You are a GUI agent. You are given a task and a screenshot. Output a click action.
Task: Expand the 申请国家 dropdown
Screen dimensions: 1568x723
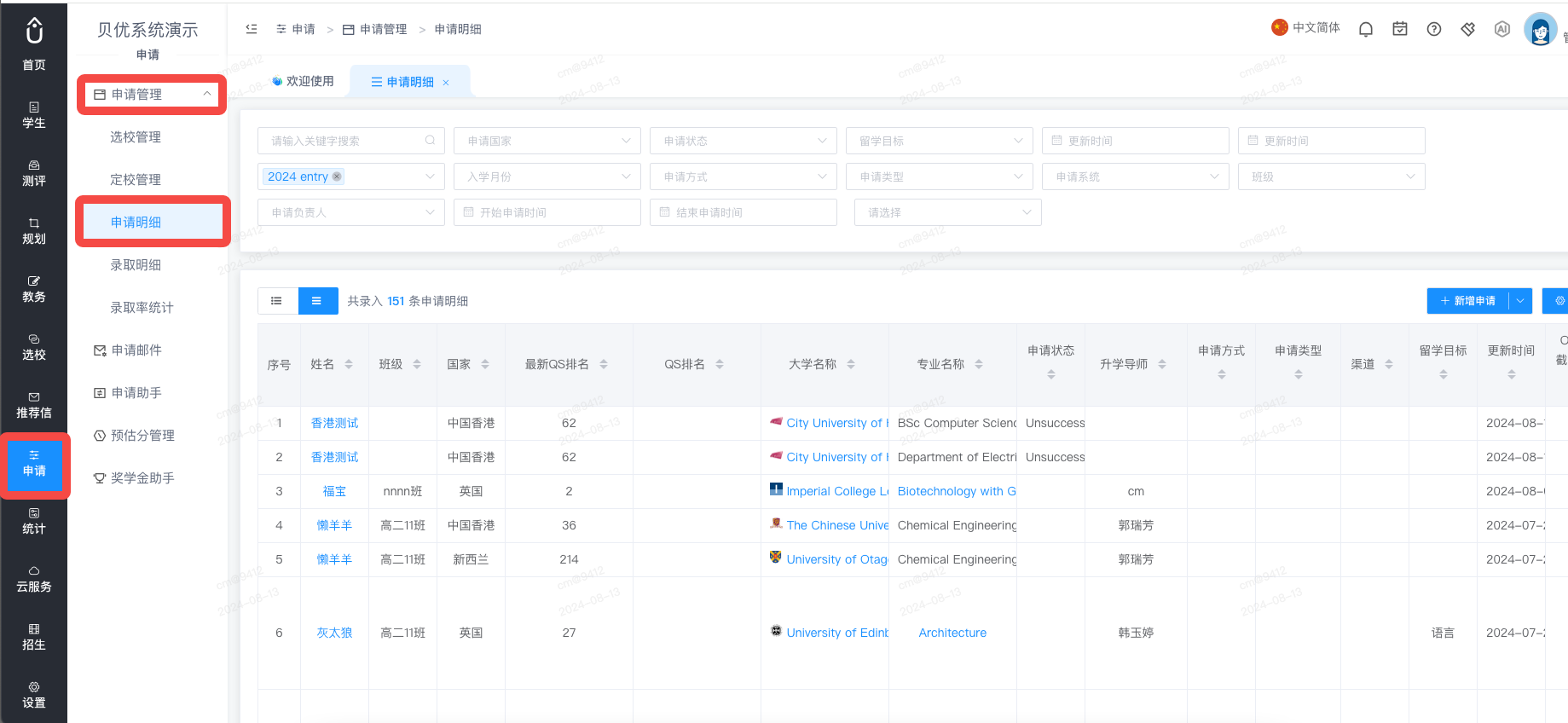(x=547, y=141)
